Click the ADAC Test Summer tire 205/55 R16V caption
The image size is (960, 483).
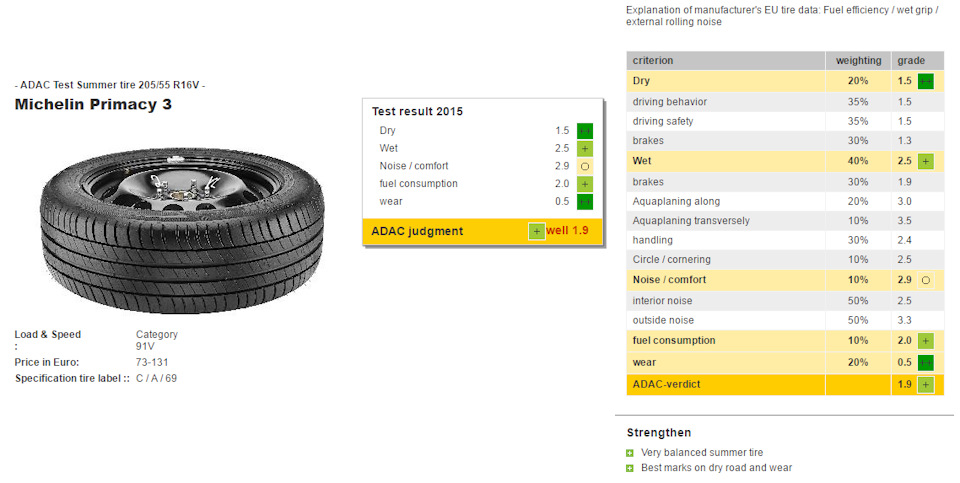tap(110, 85)
